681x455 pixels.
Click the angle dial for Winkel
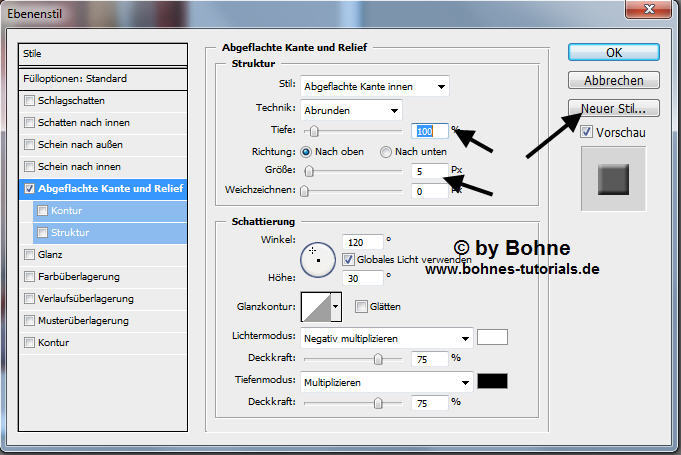pos(316,257)
